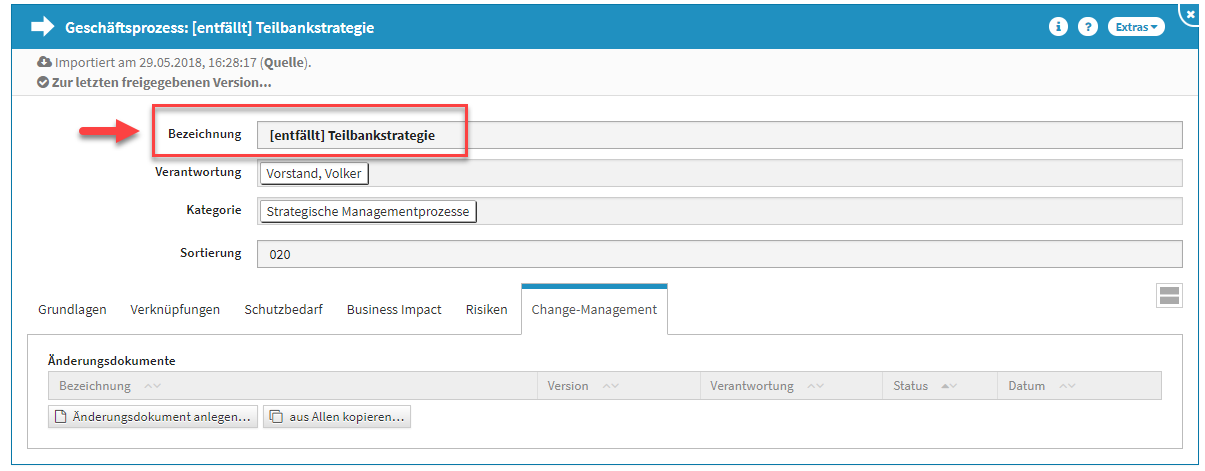Switch to the Grundlagen tab
Screen dimensions: 1205x471
(72, 310)
